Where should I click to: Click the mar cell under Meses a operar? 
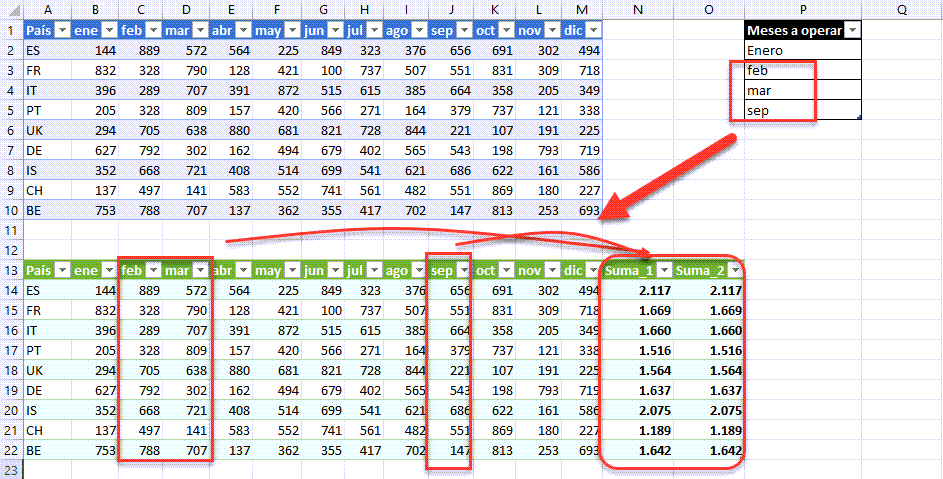(803, 90)
